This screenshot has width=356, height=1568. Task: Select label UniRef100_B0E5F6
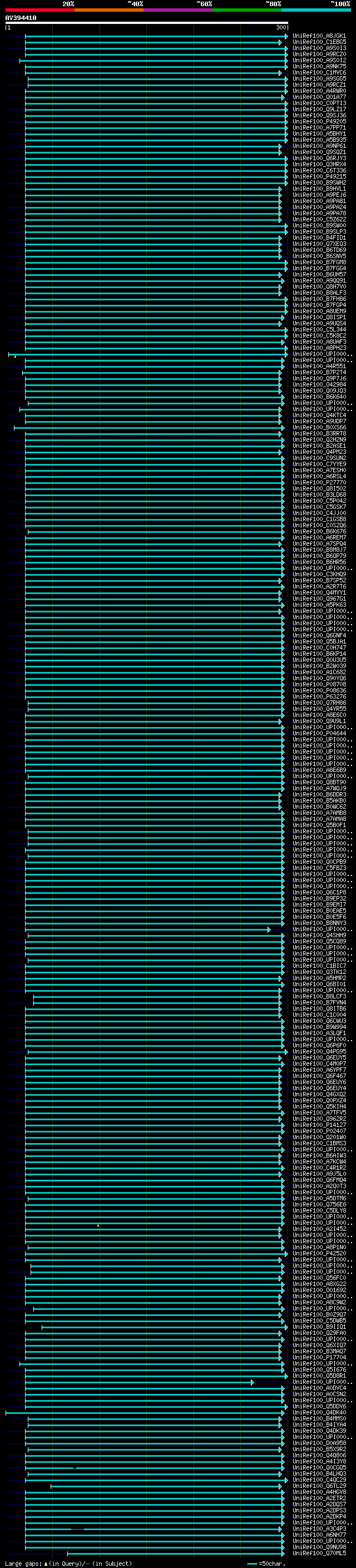[x=319, y=917]
